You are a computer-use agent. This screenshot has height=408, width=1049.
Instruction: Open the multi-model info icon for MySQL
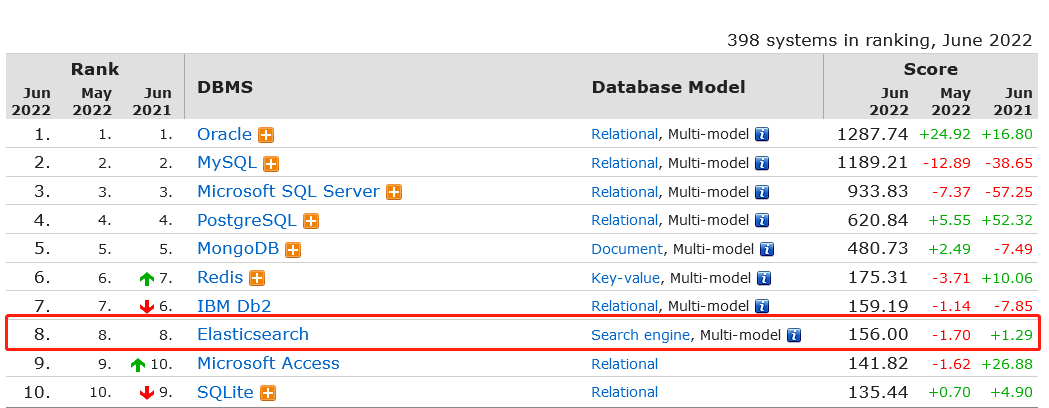click(762, 163)
